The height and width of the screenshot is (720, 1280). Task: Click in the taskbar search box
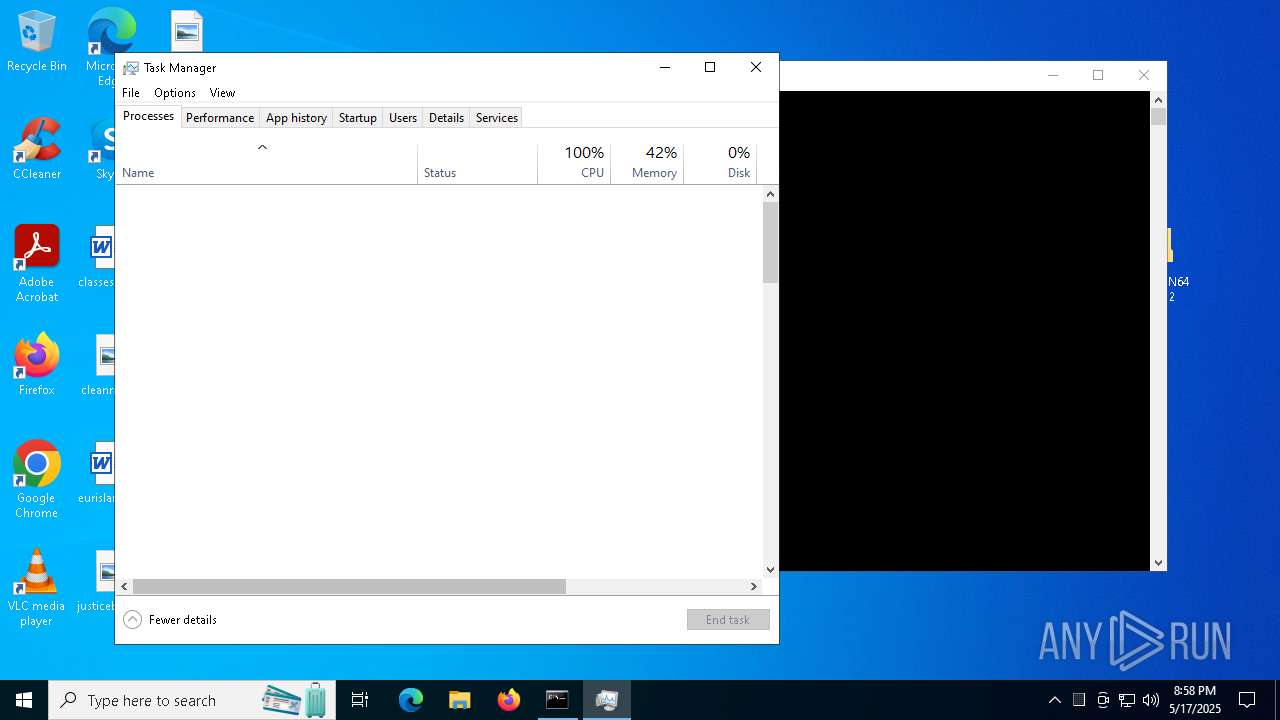pyautogui.click(x=192, y=700)
